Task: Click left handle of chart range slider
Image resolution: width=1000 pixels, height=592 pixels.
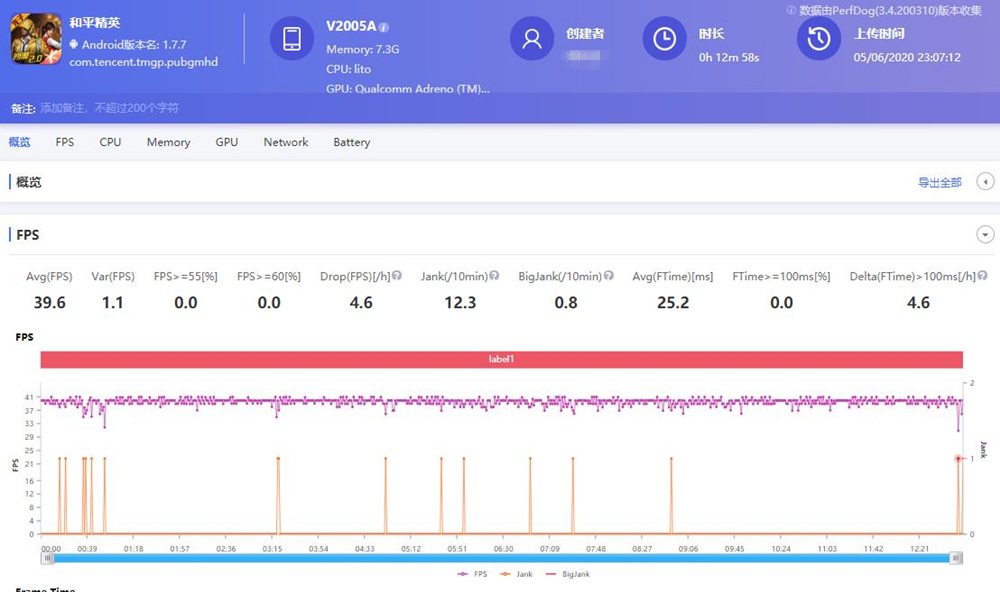Action: (44, 558)
